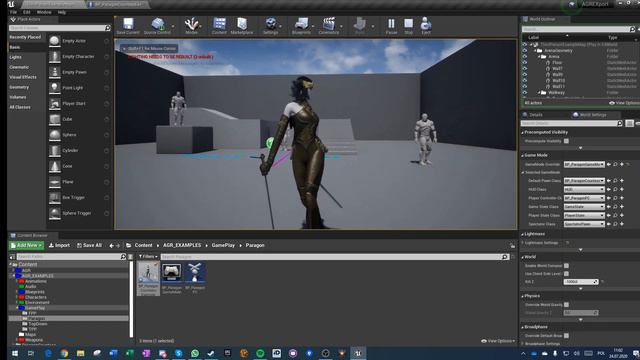Open the Blueprints toolbar icon
The height and width of the screenshot is (360, 640).
pyautogui.click(x=301, y=26)
